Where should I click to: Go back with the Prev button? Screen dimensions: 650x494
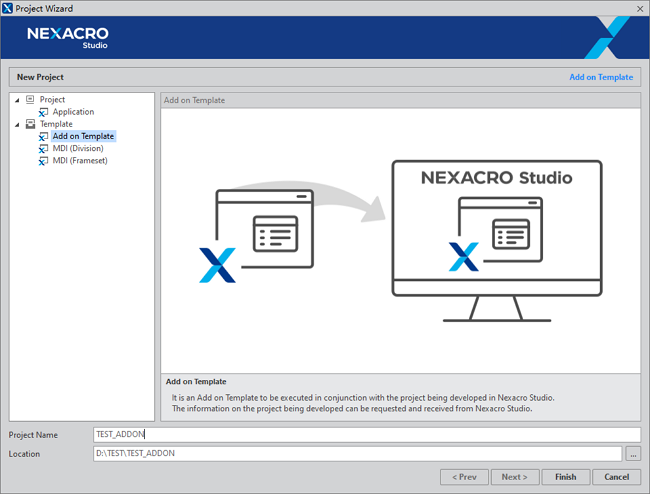464,477
